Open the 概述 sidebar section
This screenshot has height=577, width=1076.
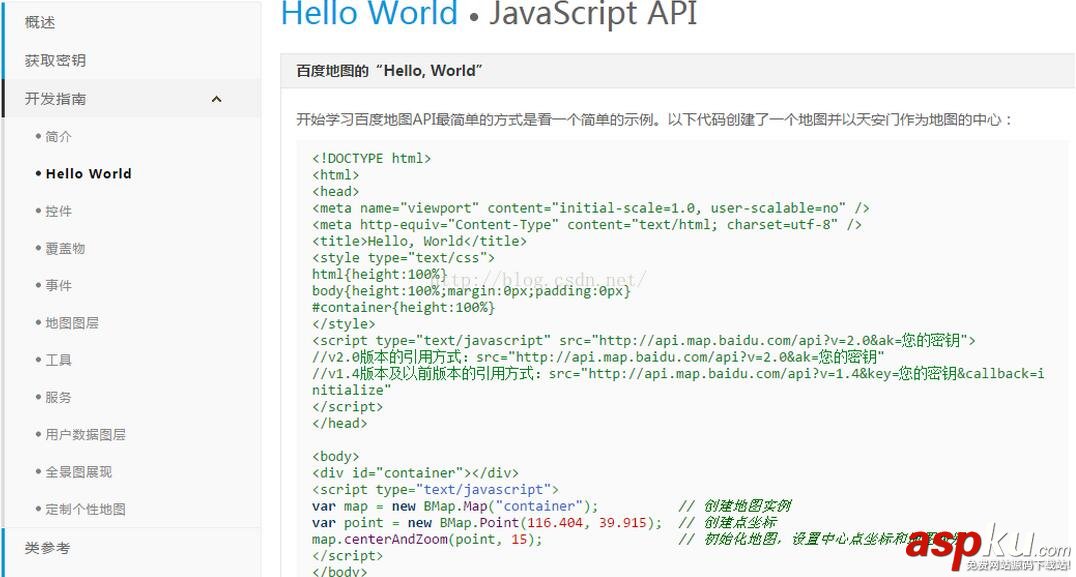40,23
